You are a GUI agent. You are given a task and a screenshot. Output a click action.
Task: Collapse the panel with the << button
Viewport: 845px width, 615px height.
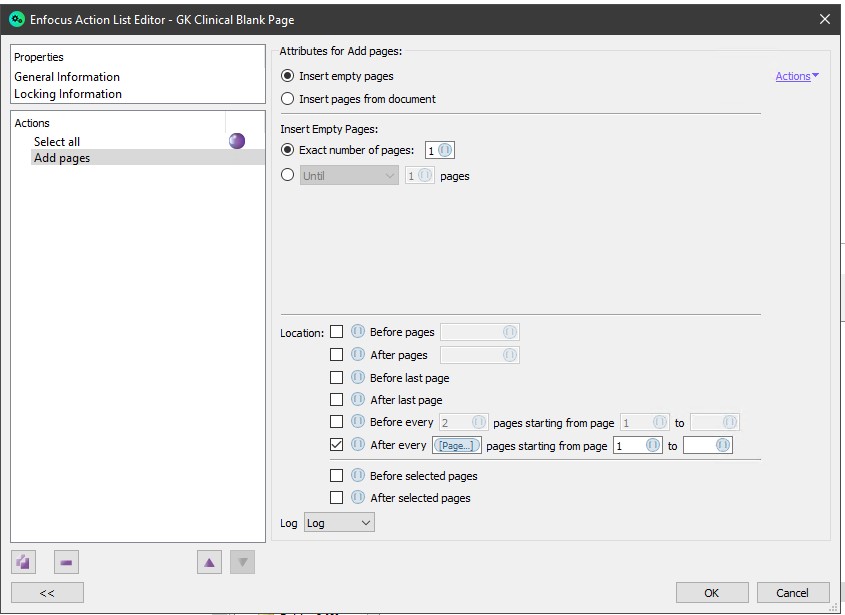[x=47, y=592]
